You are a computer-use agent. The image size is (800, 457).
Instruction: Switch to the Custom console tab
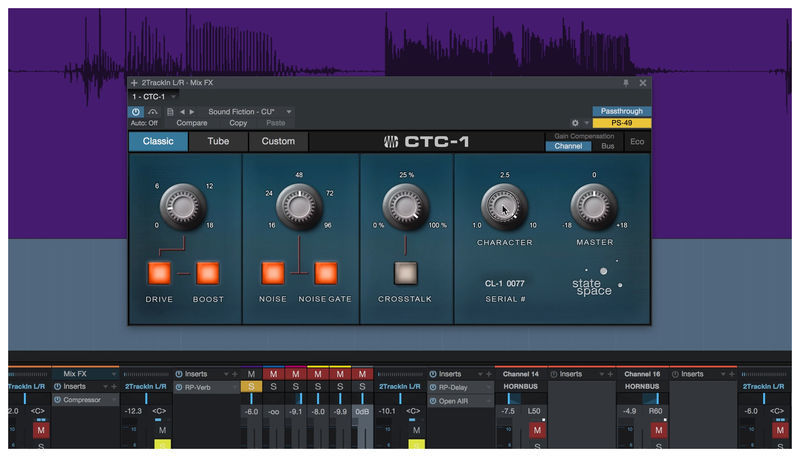click(278, 141)
